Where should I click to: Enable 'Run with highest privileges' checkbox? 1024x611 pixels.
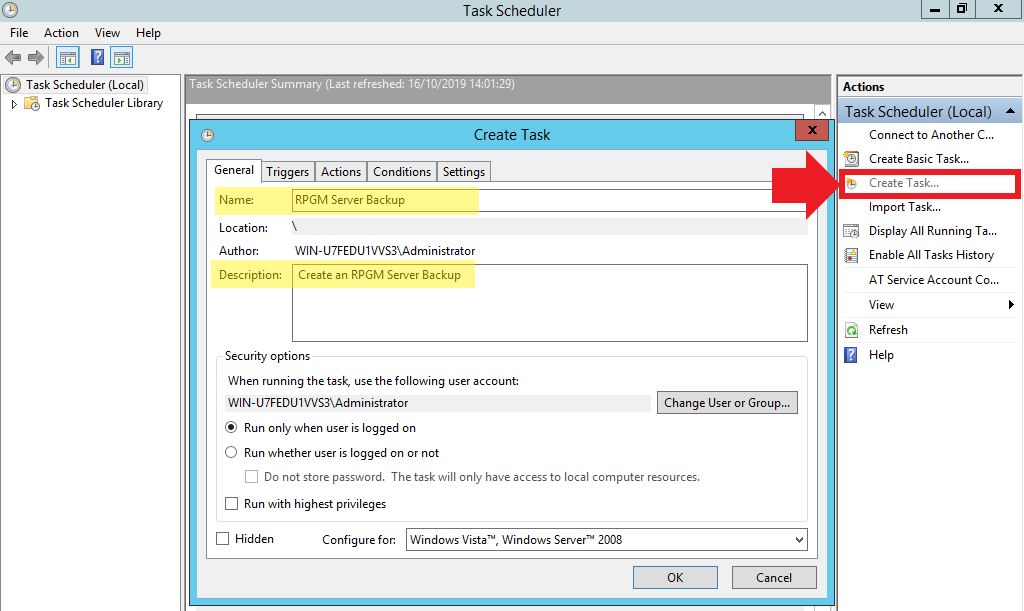click(x=231, y=504)
